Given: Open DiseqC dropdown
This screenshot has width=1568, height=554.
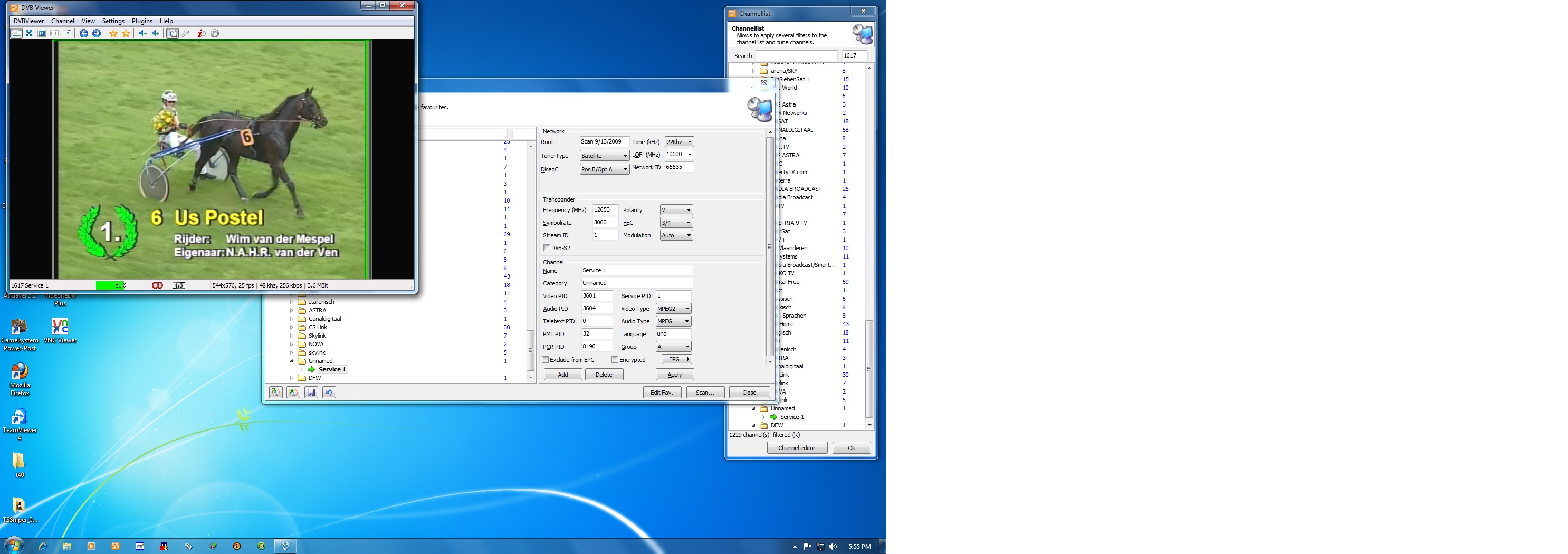Looking at the screenshot, I should point(604,169).
